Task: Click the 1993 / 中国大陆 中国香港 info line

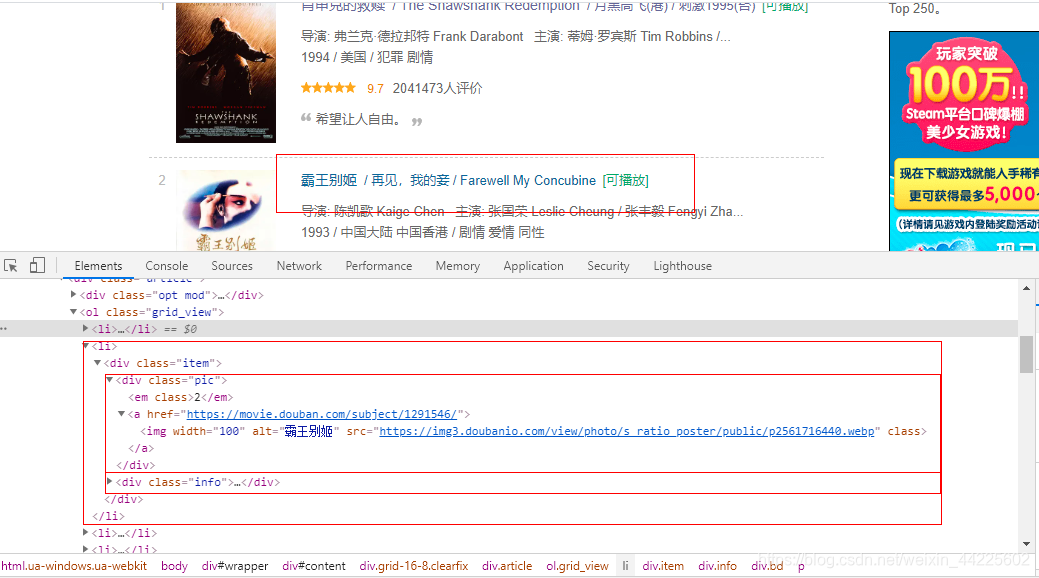Action: (x=423, y=233)
